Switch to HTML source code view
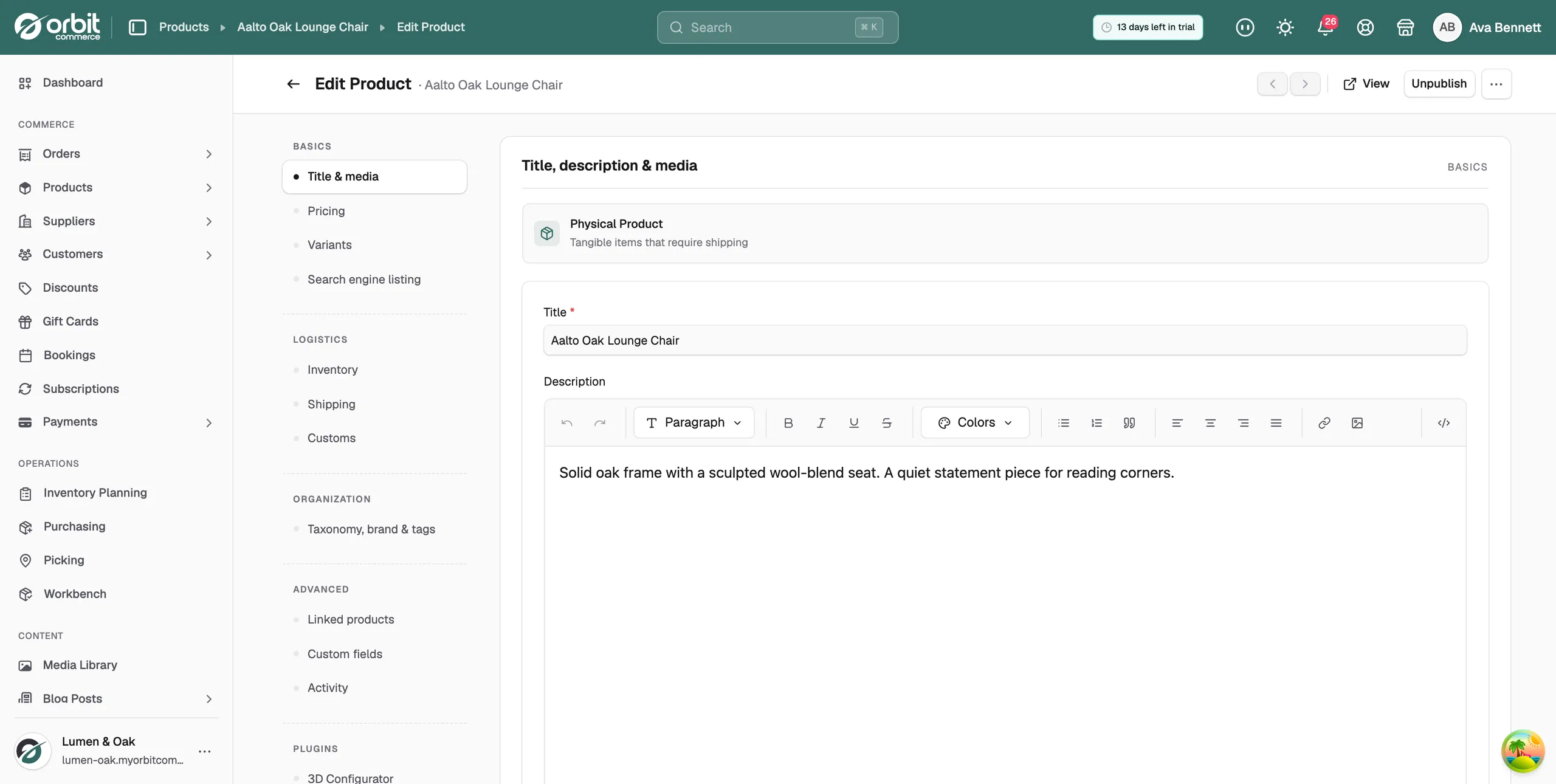Screen dimensions: 1556x784 tap(1444, 423)
